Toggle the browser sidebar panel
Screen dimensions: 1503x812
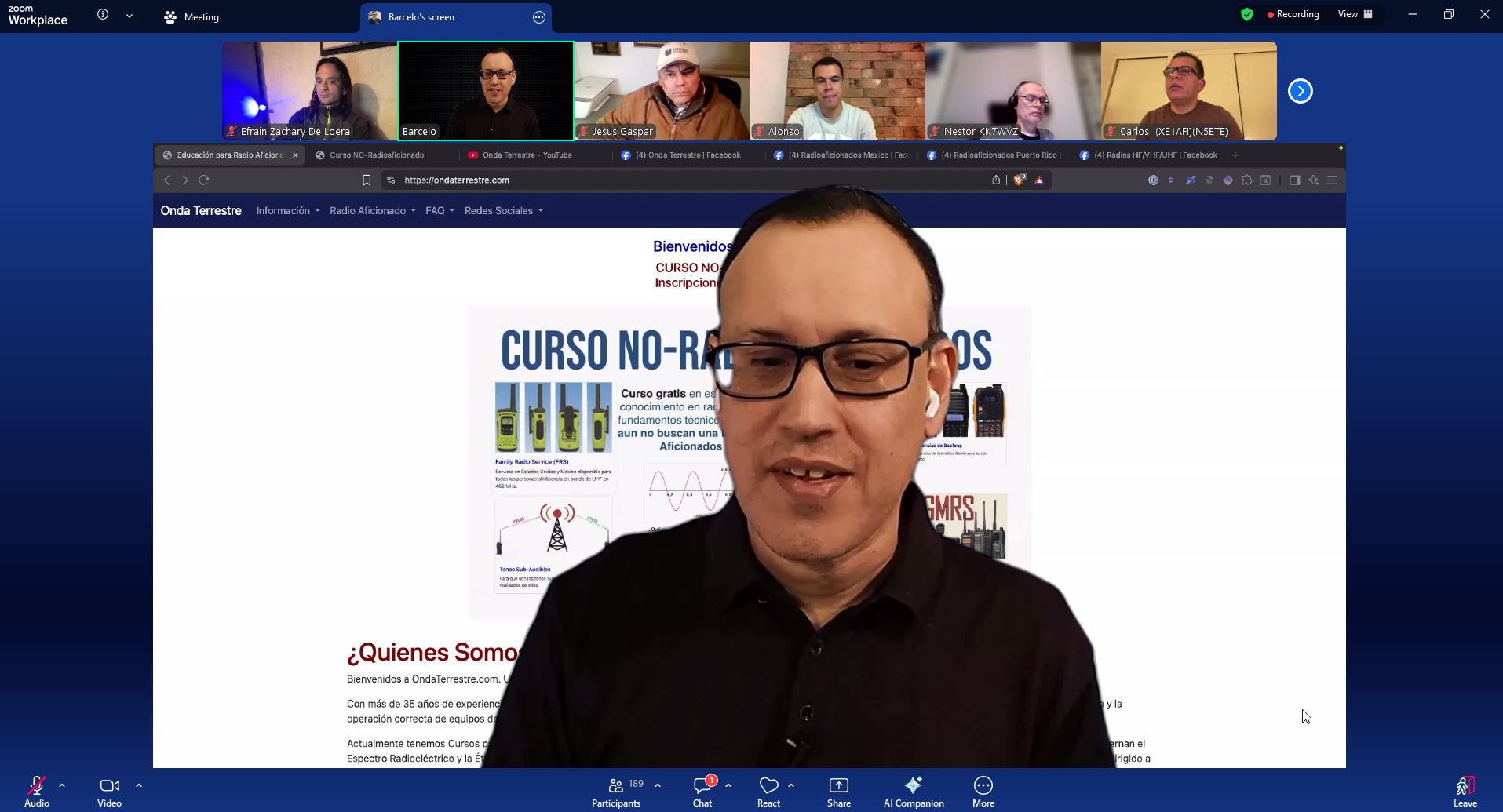(1294, 180)
